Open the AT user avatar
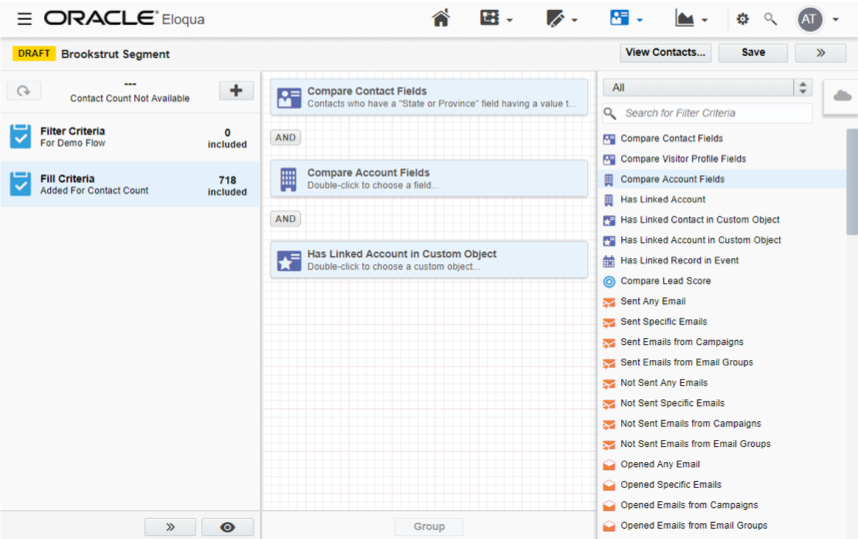This screenshot has height=539, width=858. point(809,20)
